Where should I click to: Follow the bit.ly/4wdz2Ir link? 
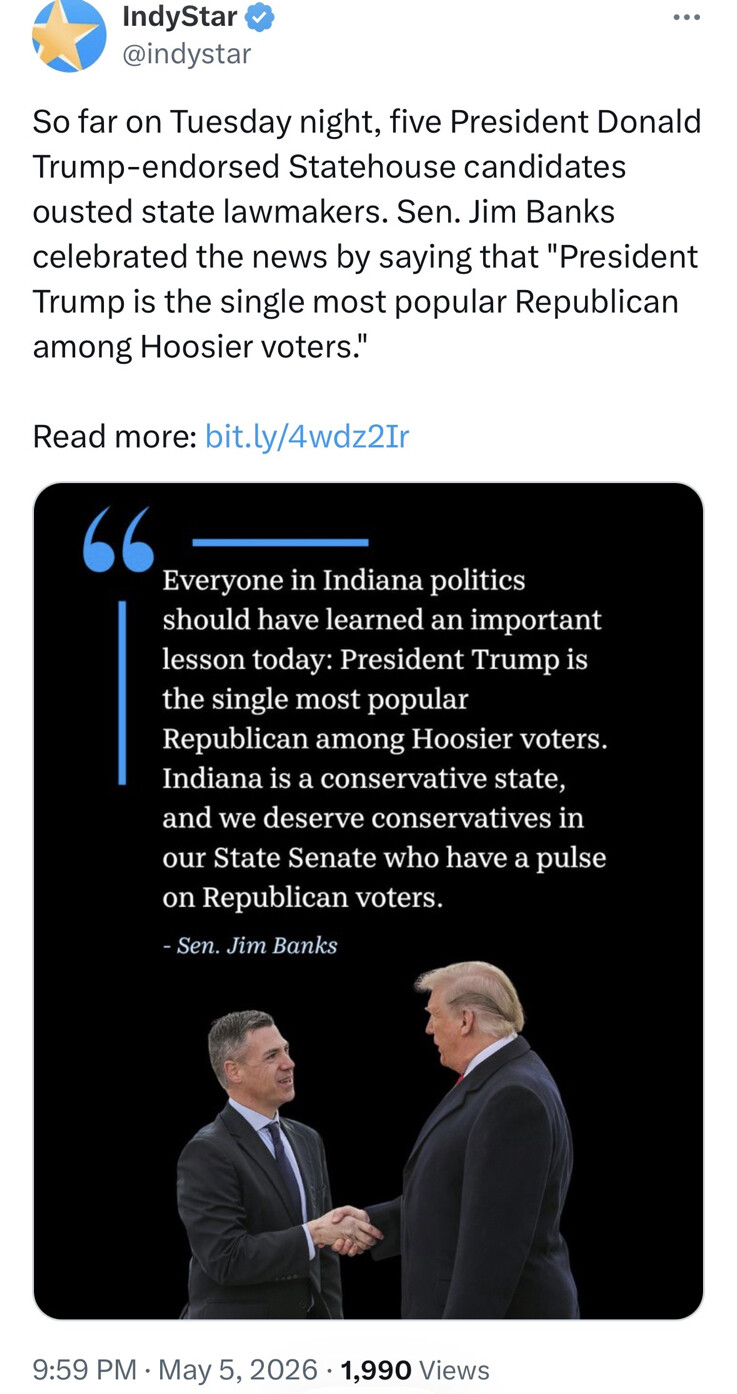[307, 436]
